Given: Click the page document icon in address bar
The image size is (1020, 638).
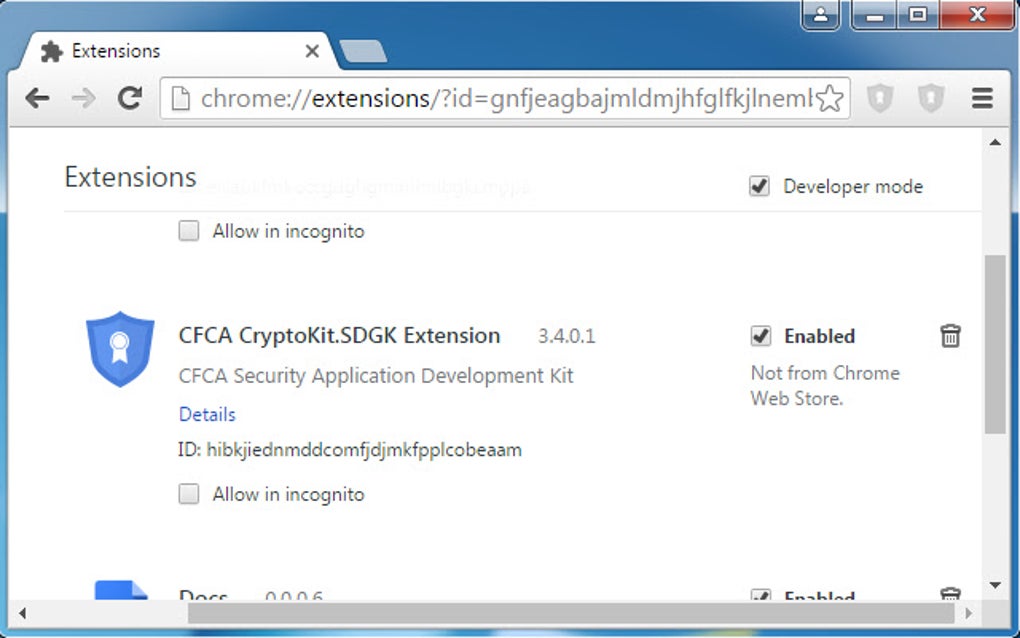Looking at the screenshot, I should click(x=179, y=98).
